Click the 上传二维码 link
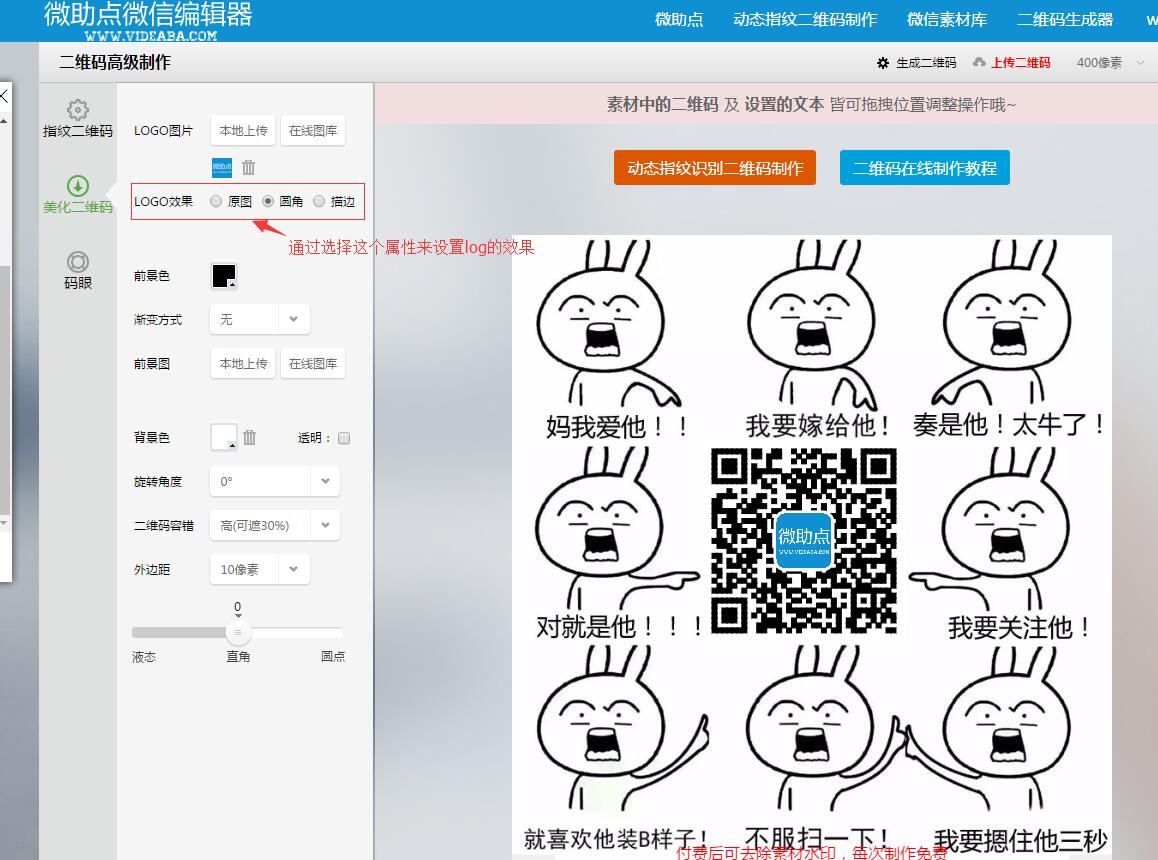The image size is (1158, 860). [x=1021, y=63]
